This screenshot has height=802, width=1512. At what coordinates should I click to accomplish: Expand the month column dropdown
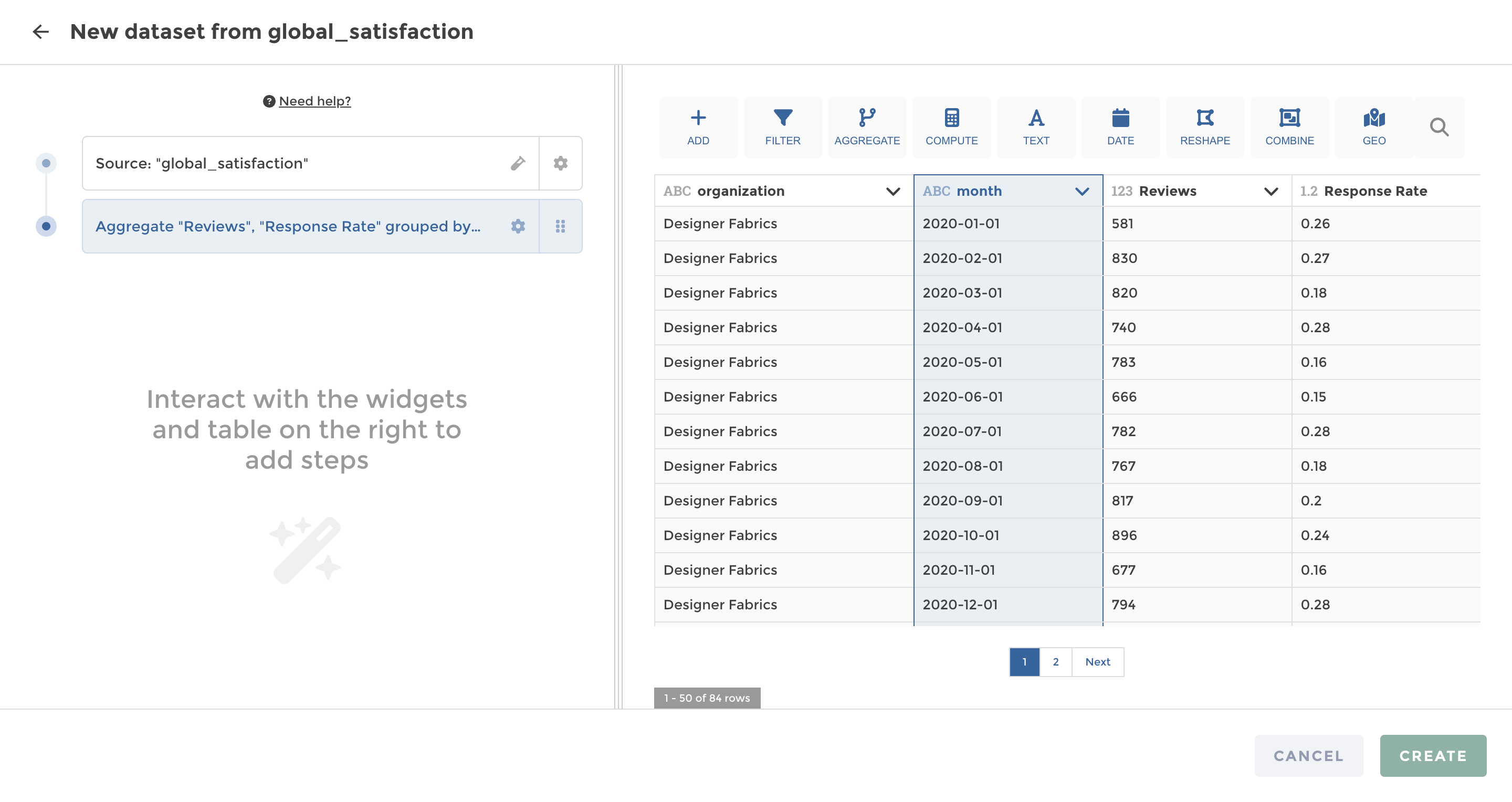pos(1081,191)
